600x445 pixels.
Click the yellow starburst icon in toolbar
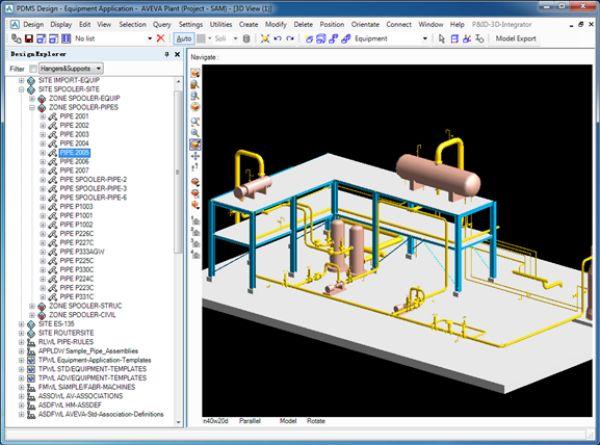coord(265,38)
